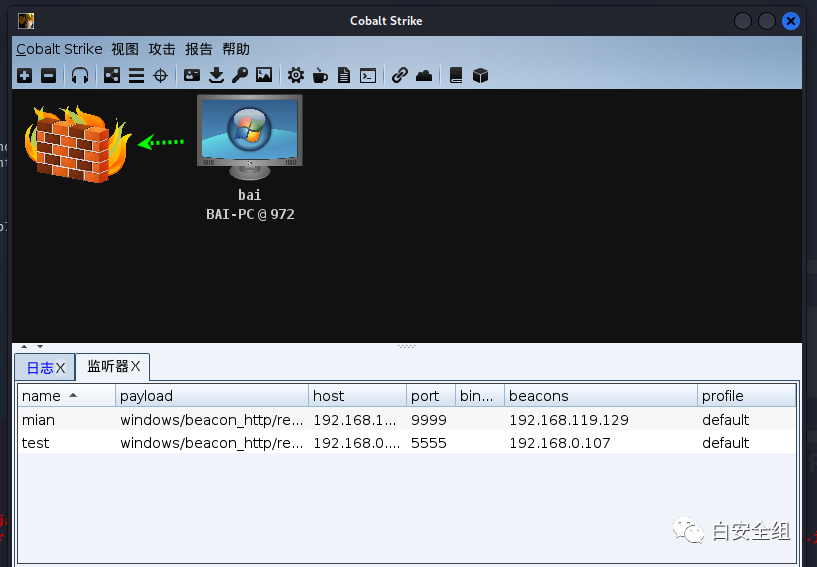Click the gear icon to generate an executable
Image resolution: width=817 pixels, height=567 pixels.
[x=295, y=76]
